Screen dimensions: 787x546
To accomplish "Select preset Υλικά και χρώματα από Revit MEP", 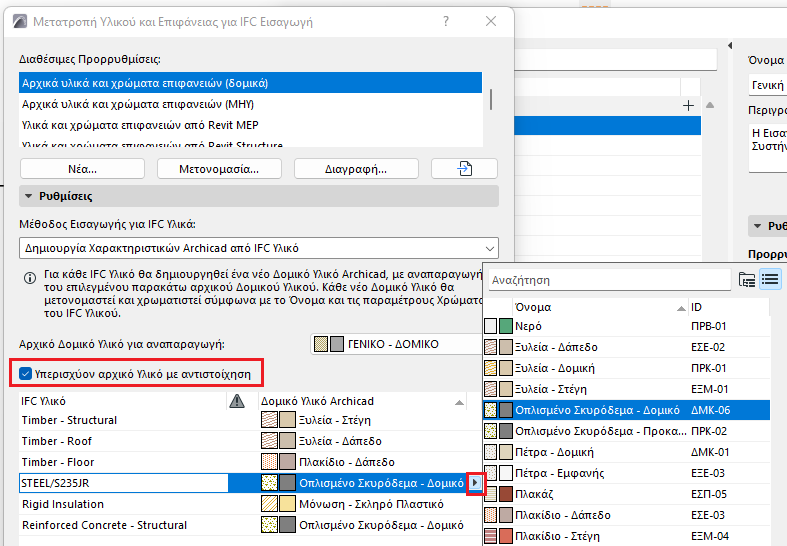I will pos(250,125).
